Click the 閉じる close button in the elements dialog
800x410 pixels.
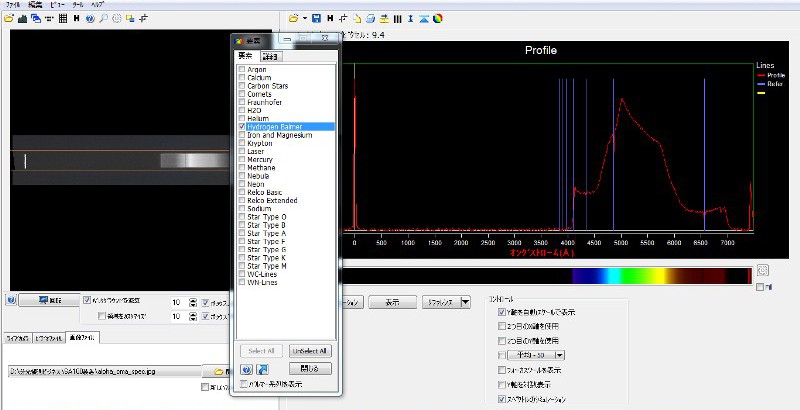[x=309, y=369]
